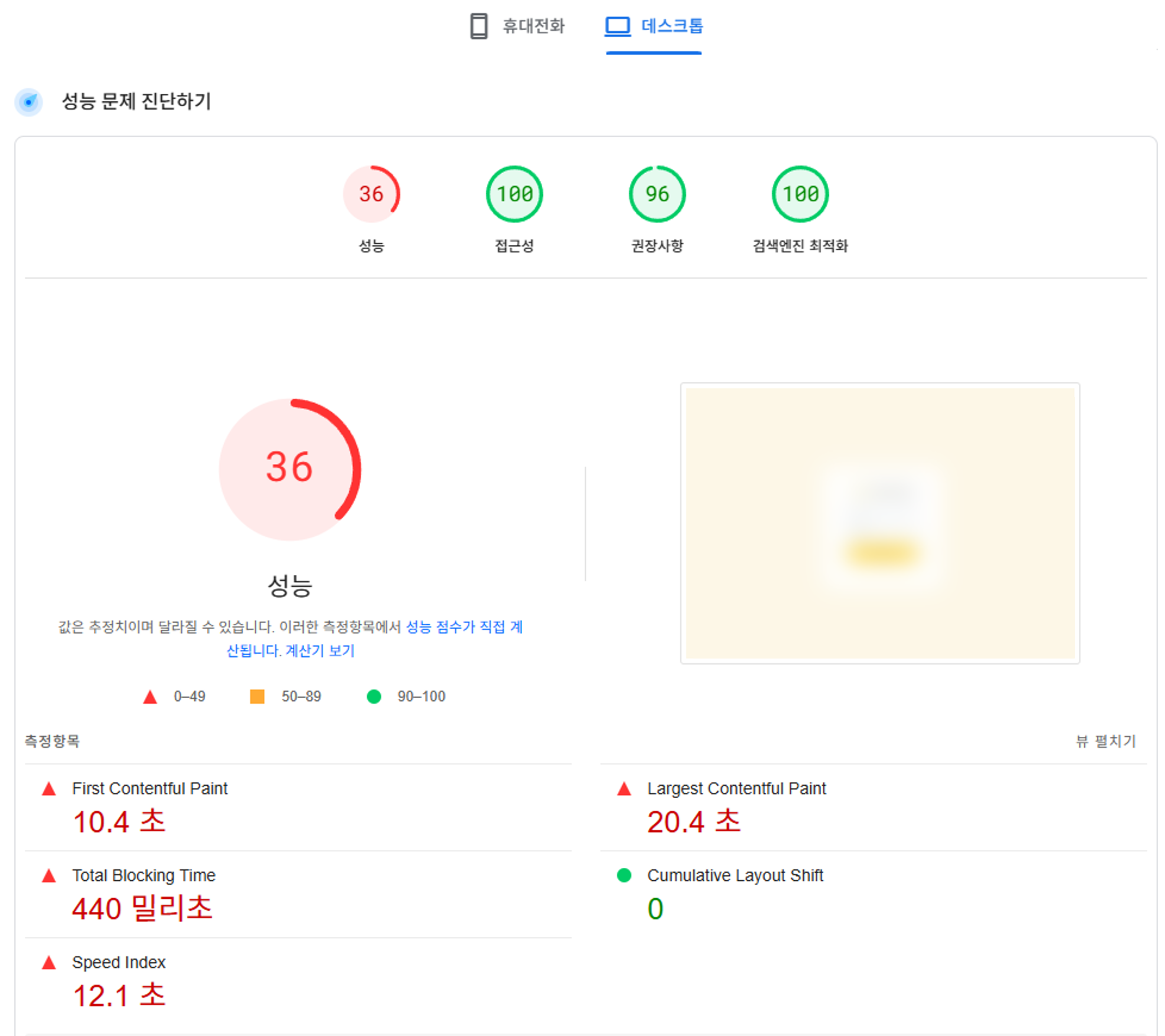This screenshot has width=1165, height=1036.
Task: Click the orange square 50–89 legend swatch
Action: coord(257,697)
